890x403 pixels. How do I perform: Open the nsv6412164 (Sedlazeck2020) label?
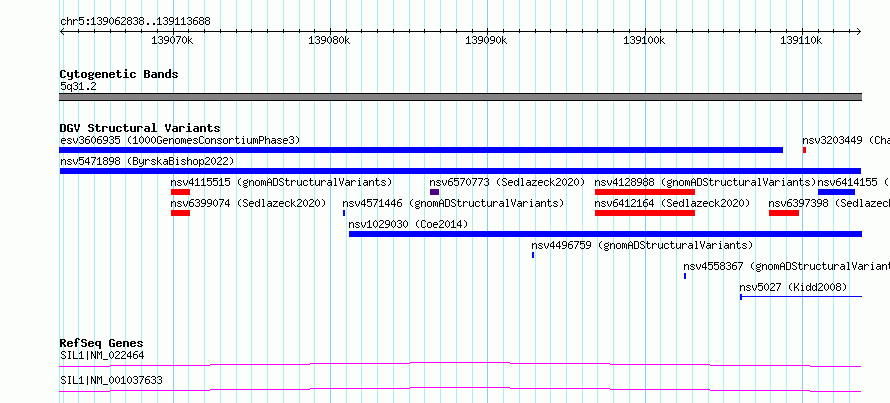673,203
